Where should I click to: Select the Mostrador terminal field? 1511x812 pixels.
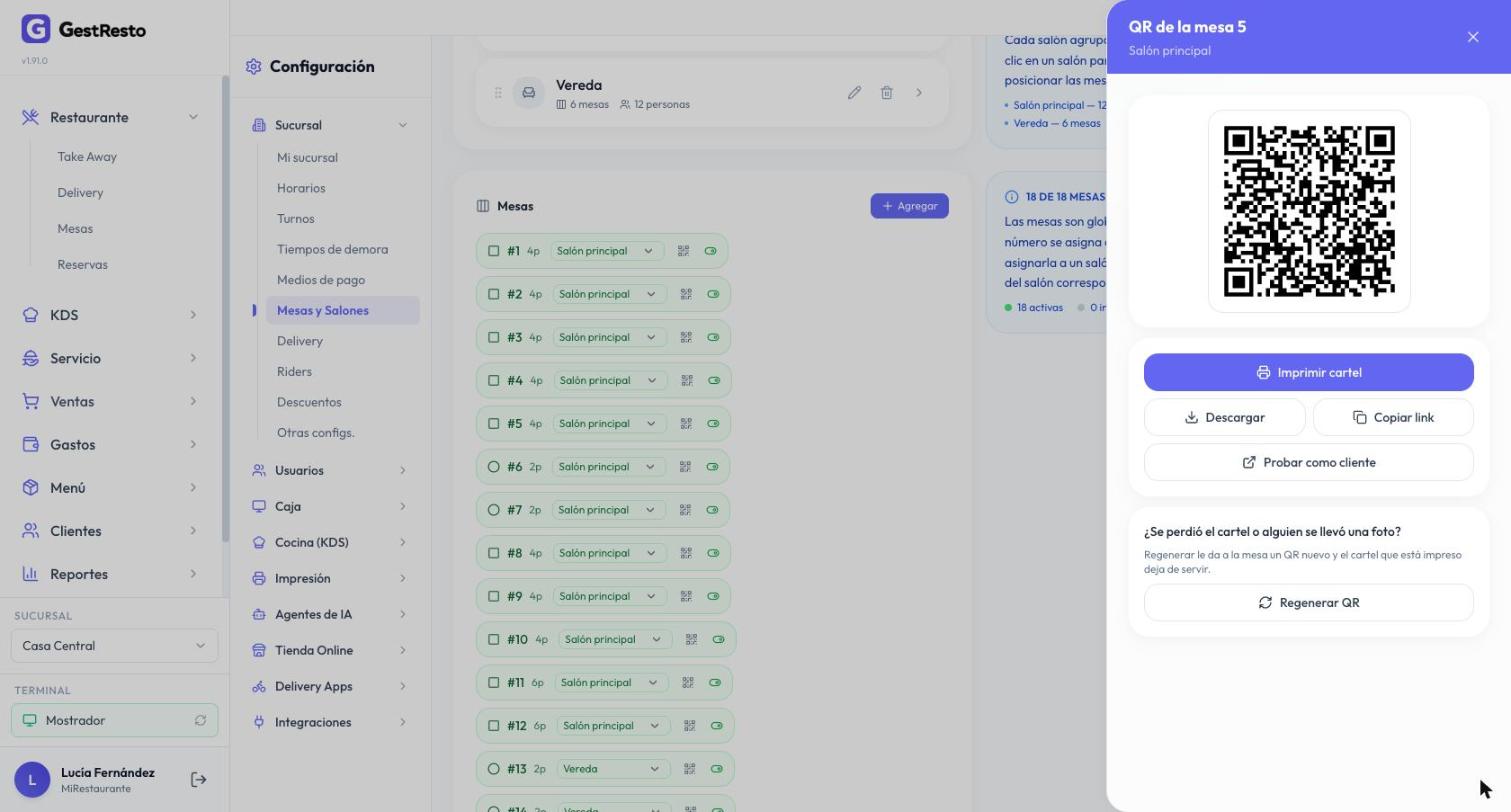point(115,721)
